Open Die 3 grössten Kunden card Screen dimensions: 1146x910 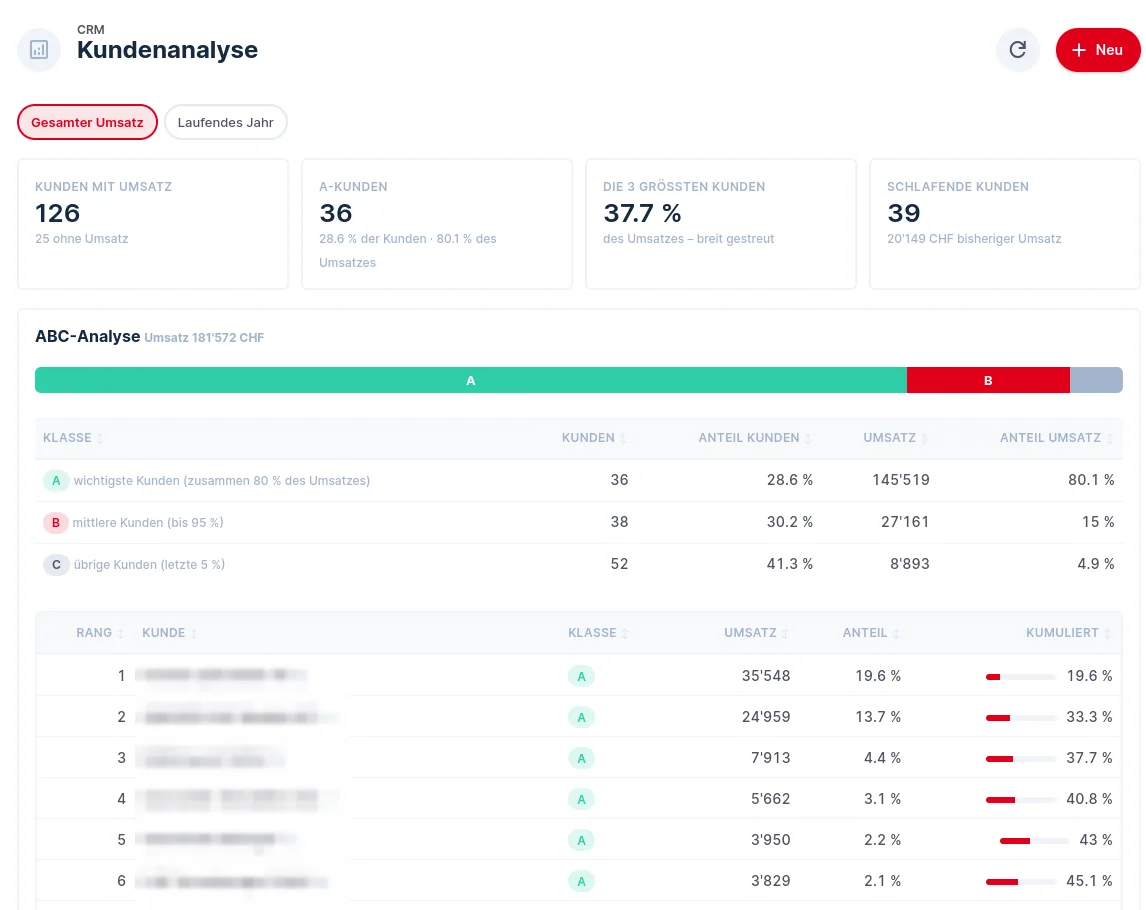click(x=721, y=224)
